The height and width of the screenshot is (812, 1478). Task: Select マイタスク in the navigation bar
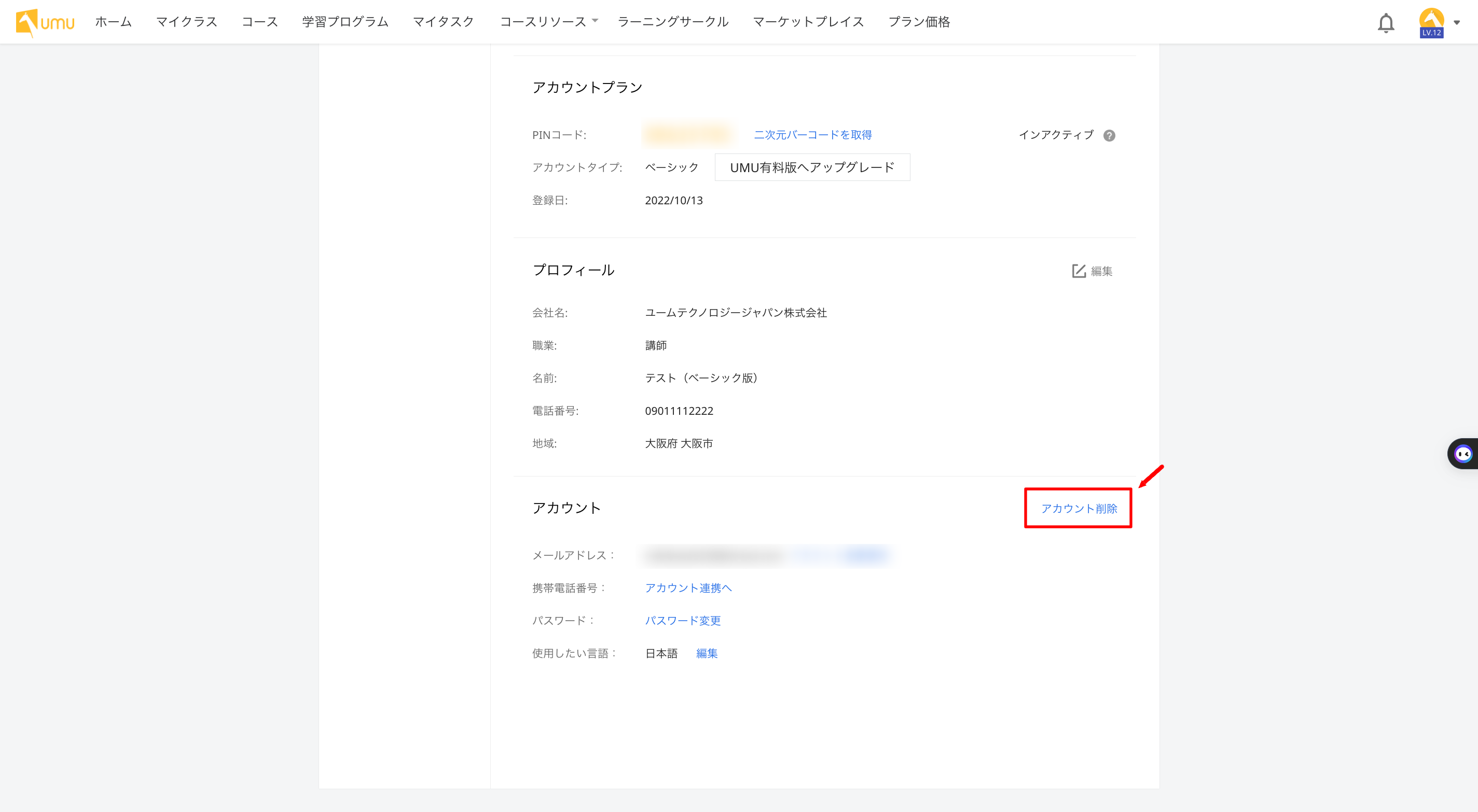[444, 22]
